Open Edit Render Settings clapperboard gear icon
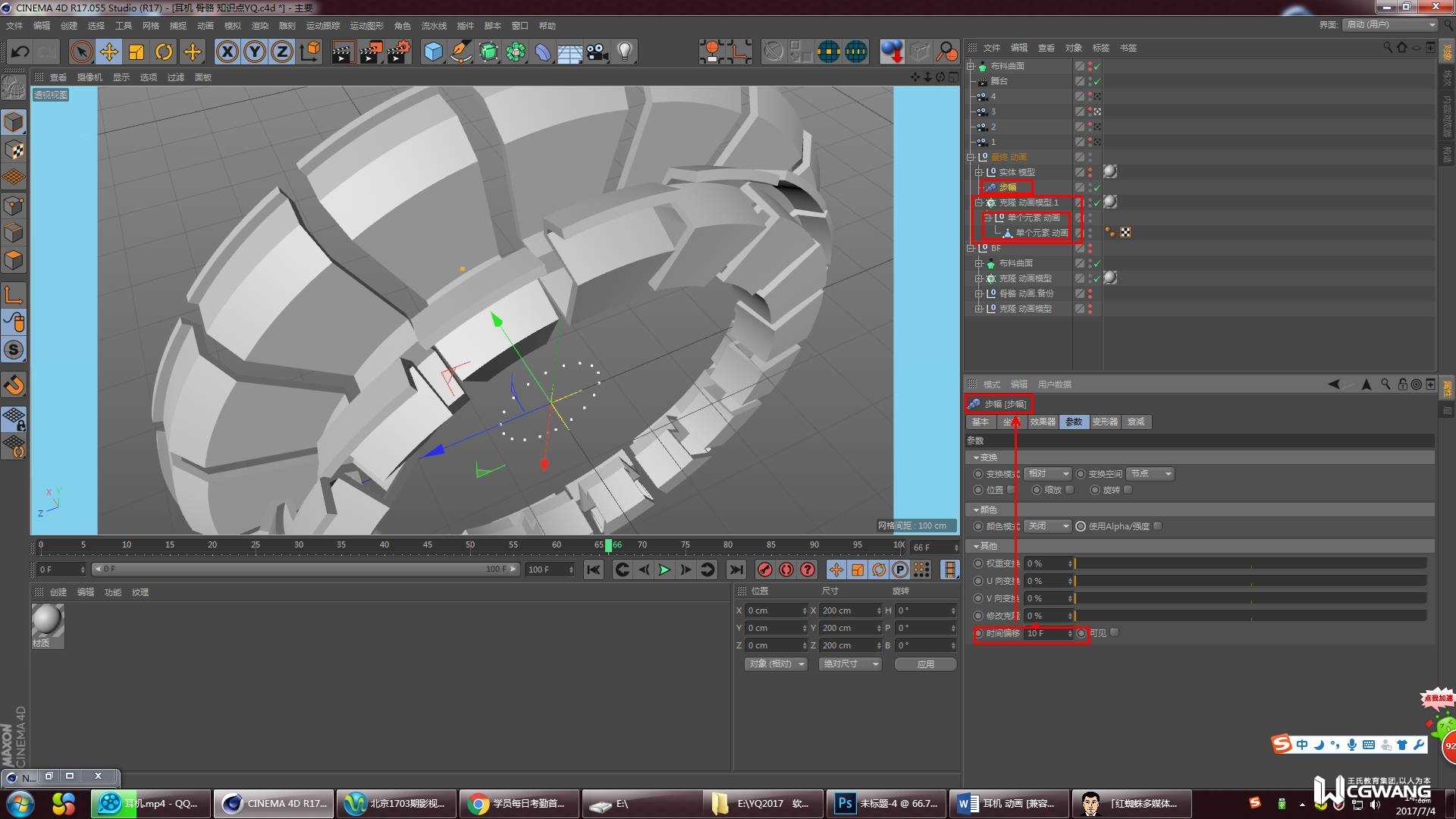Screen dimensions: 1456x819 click(399, 52)
